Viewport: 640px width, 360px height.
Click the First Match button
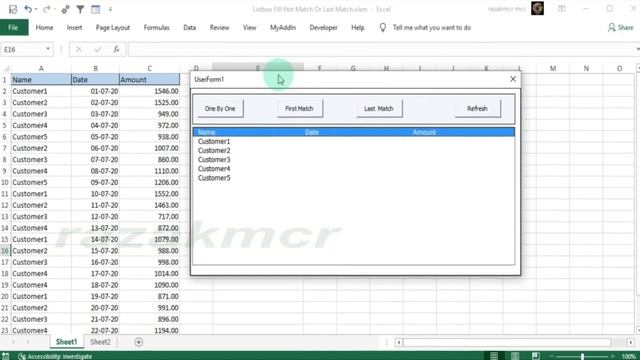pos(299,109)
